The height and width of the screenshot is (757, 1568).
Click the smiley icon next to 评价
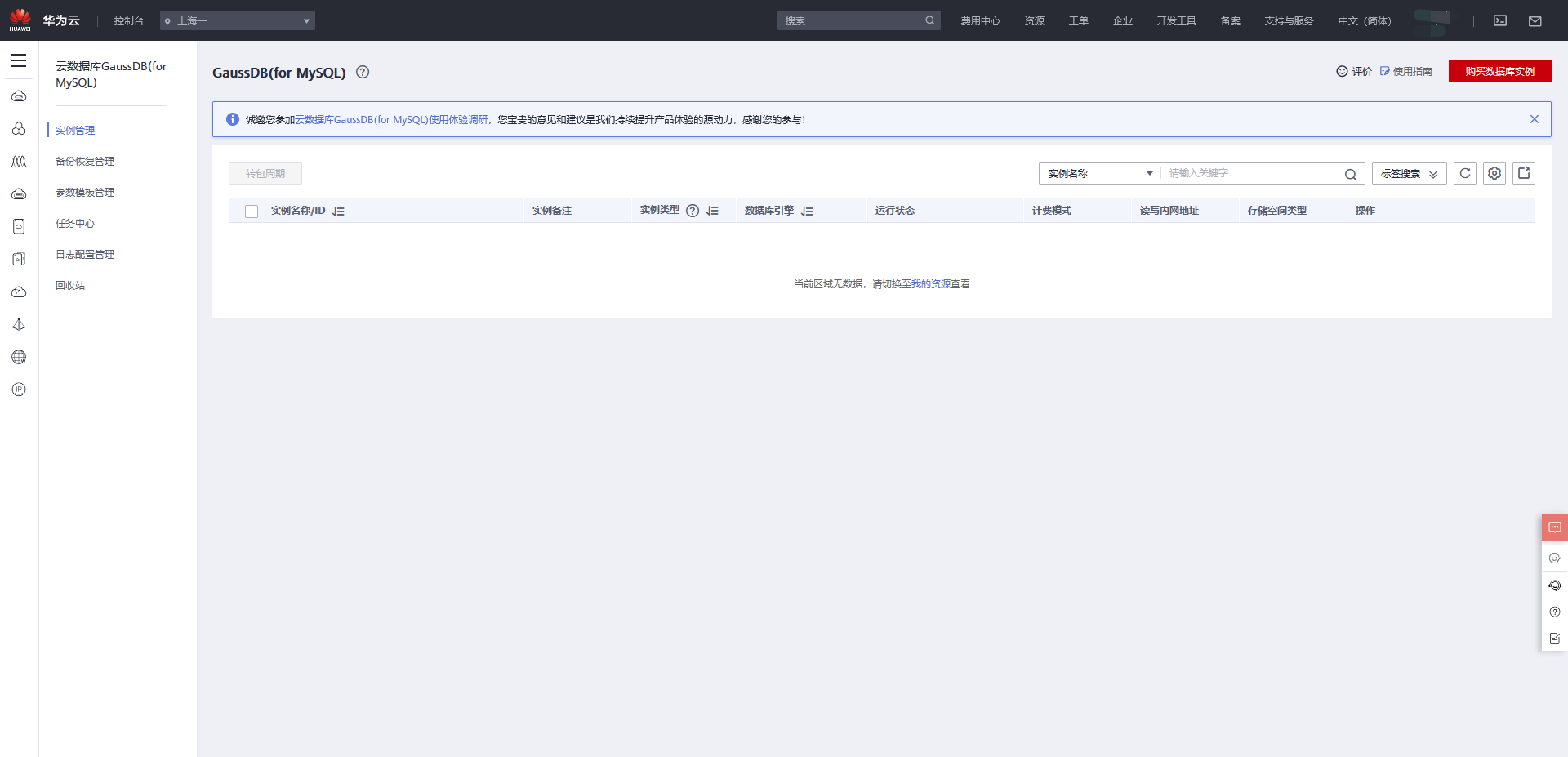coord(1342,71)
